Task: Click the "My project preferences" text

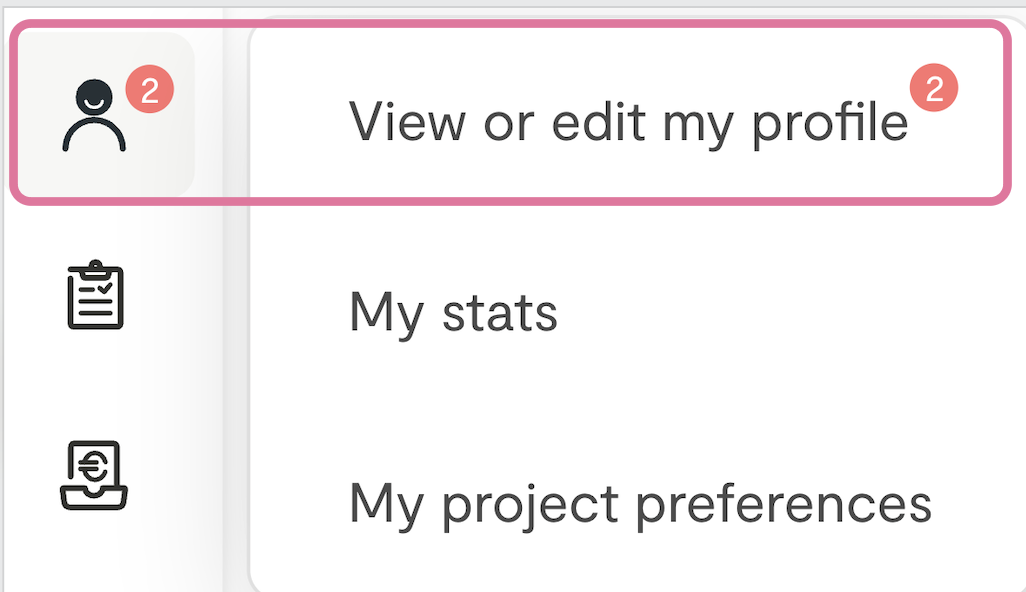Action: tap(640, 503)
